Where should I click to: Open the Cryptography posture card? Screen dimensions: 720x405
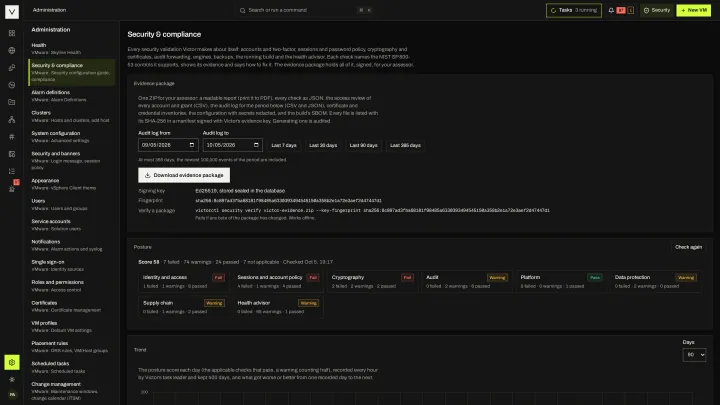372,281
